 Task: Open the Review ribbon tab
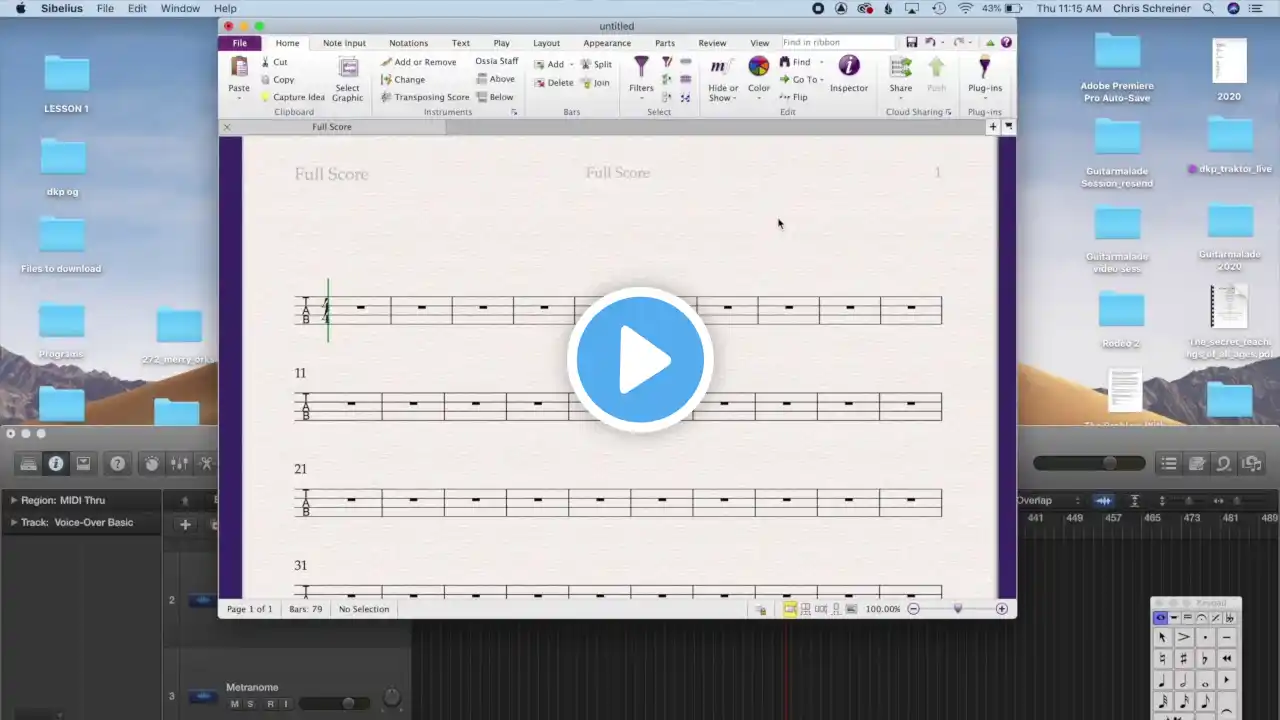pyautogui.click(x=712, y=43)
